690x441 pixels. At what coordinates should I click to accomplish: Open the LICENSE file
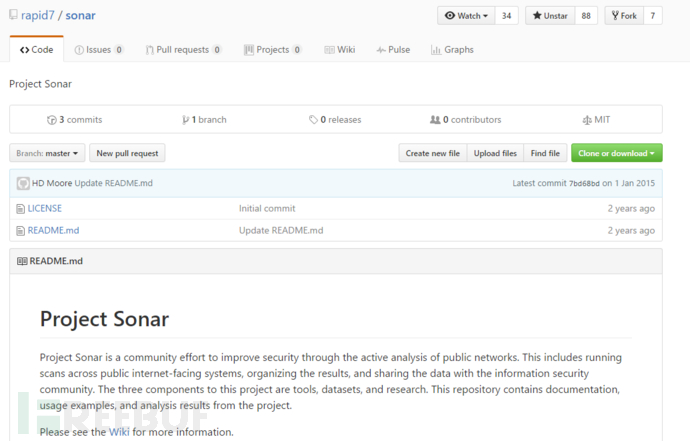[x=44, y=209]
